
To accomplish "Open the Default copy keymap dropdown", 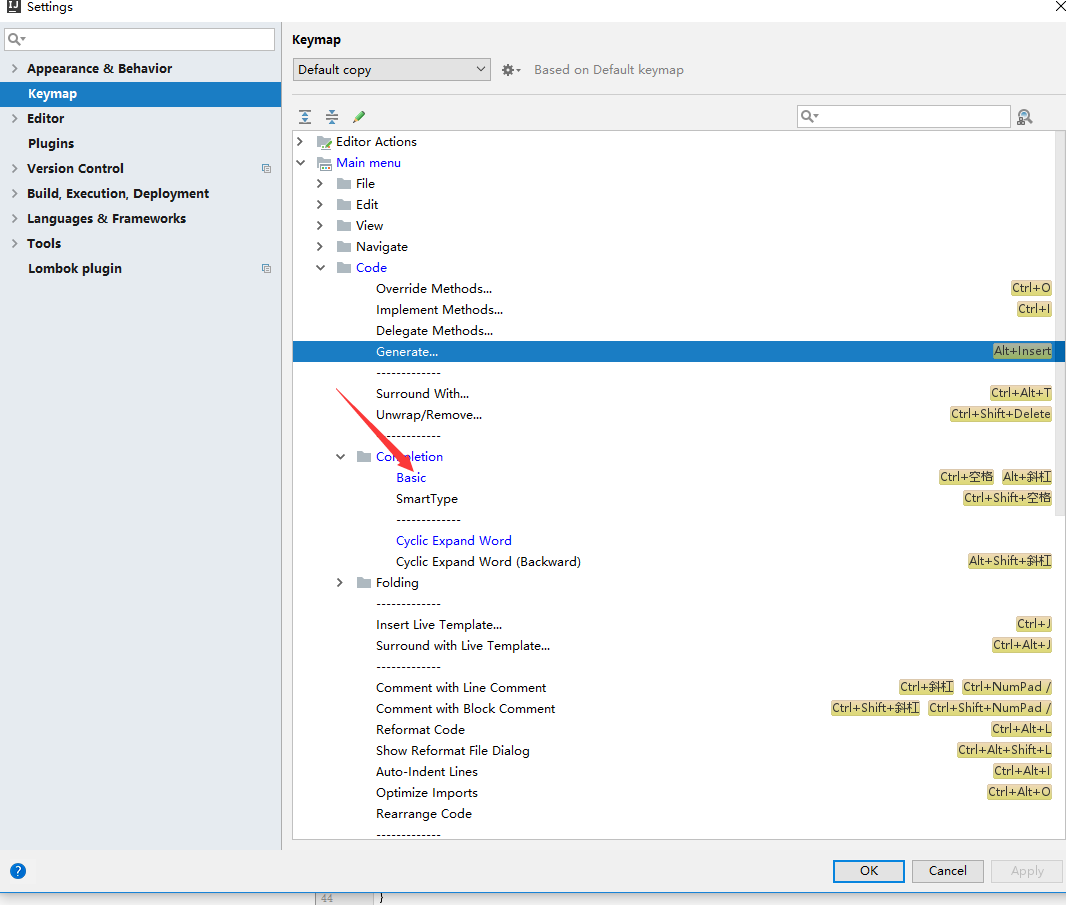I will 392,70.
